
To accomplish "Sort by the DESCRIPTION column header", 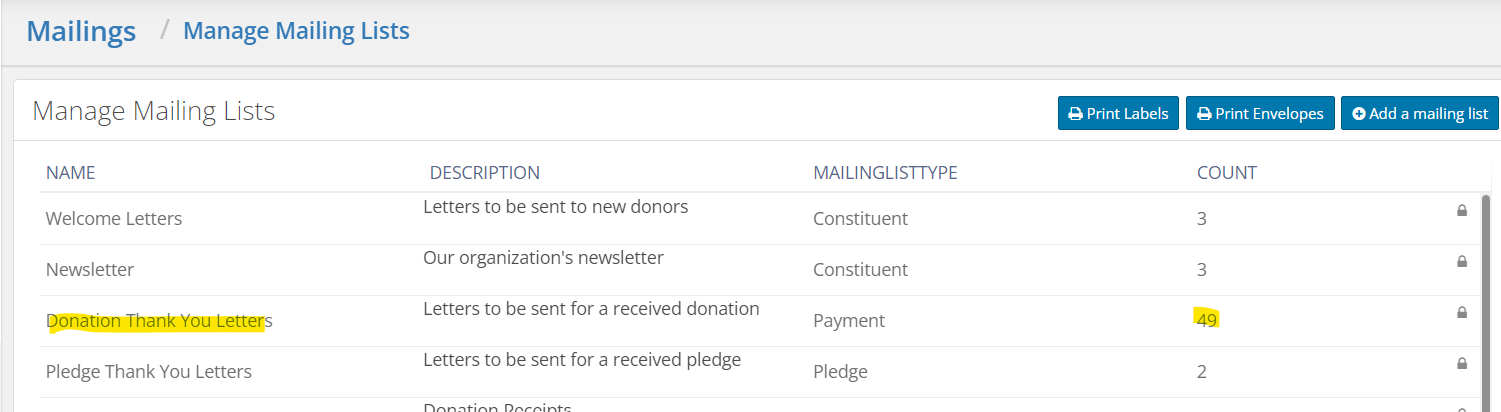I will (x=485, y=172).
